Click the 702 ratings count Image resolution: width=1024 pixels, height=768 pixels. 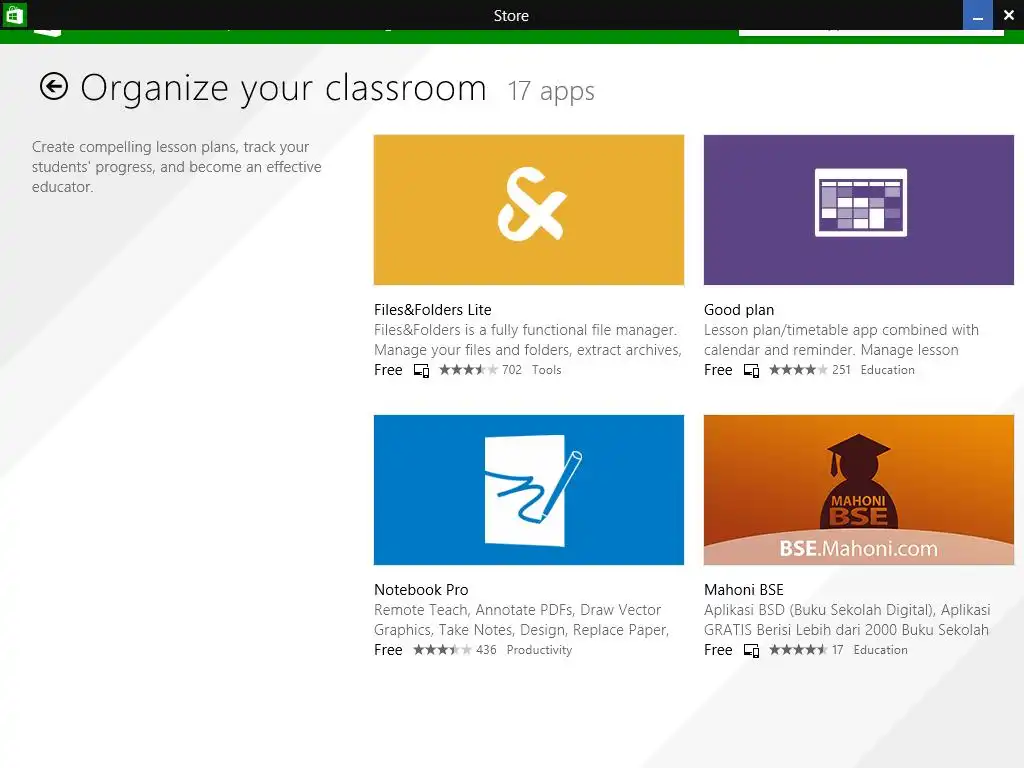coord(512,370)
